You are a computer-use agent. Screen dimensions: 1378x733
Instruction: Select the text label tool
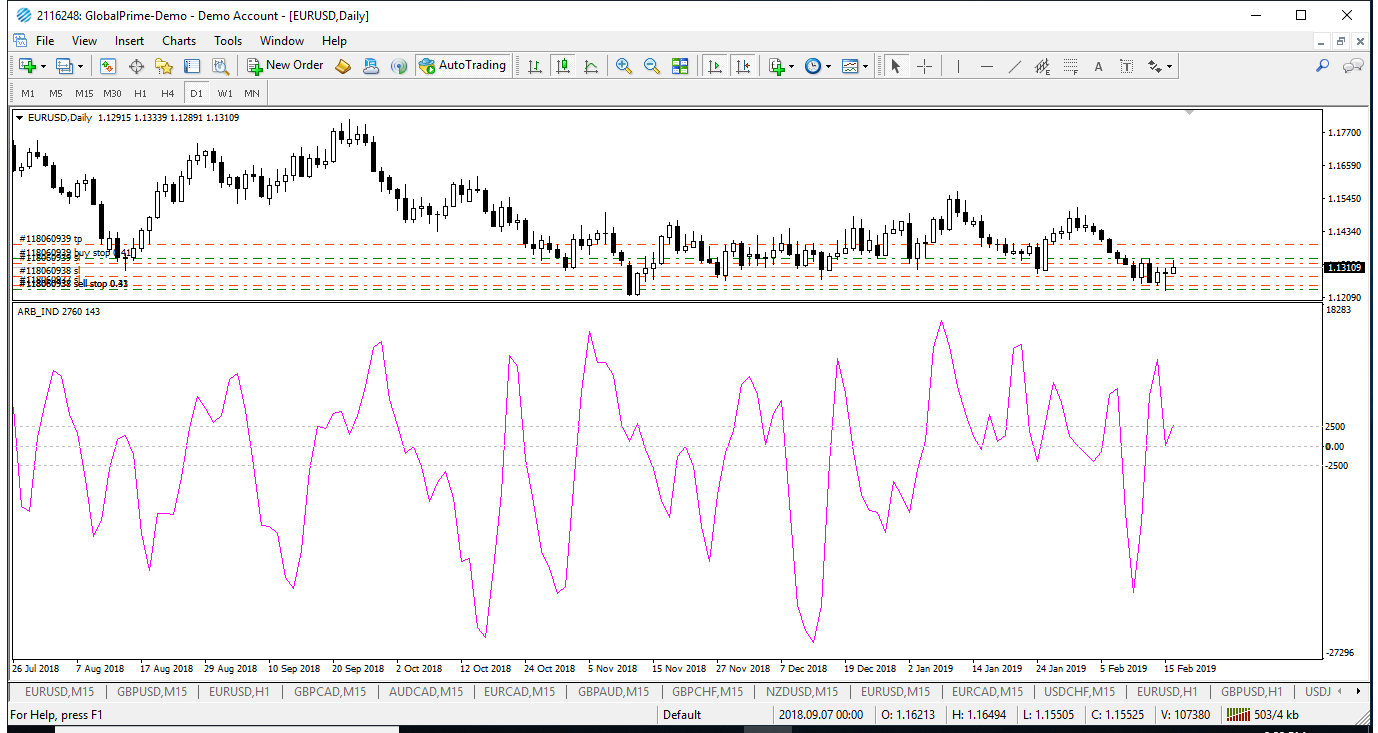[x=1127, y=66]
